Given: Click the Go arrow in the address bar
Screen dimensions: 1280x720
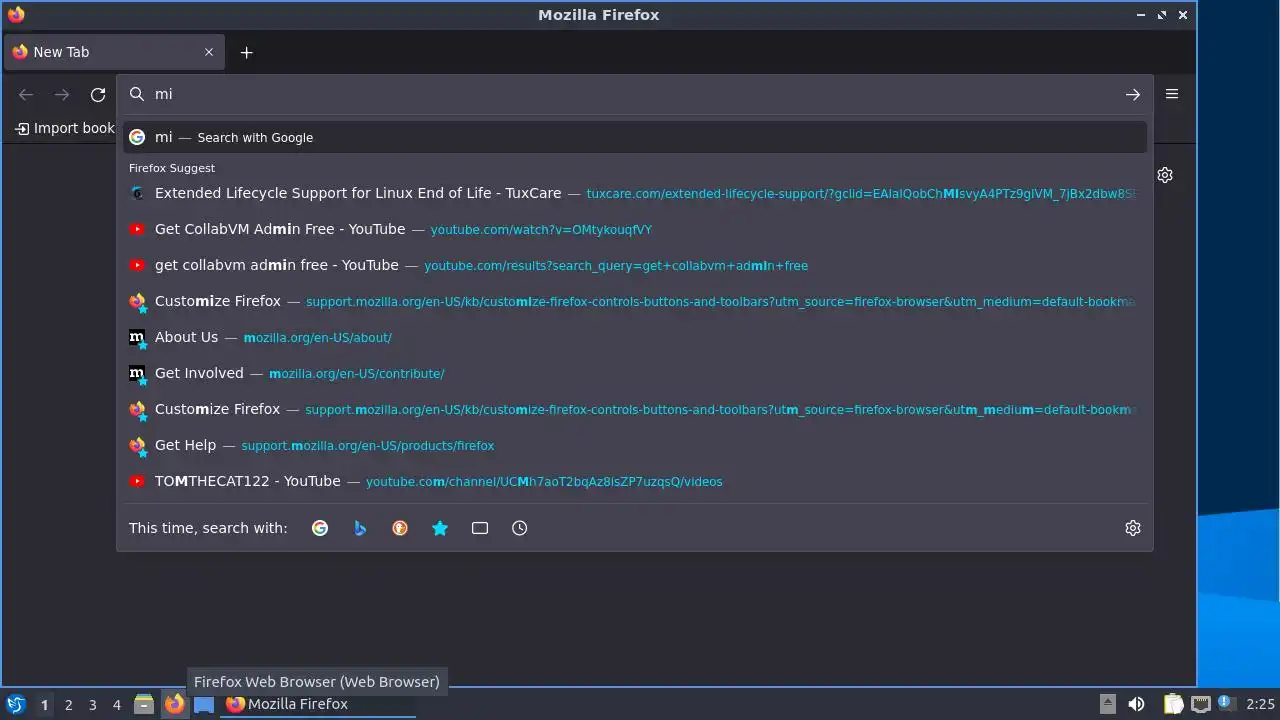Looking at the screenshot, I should point(1132,94).
